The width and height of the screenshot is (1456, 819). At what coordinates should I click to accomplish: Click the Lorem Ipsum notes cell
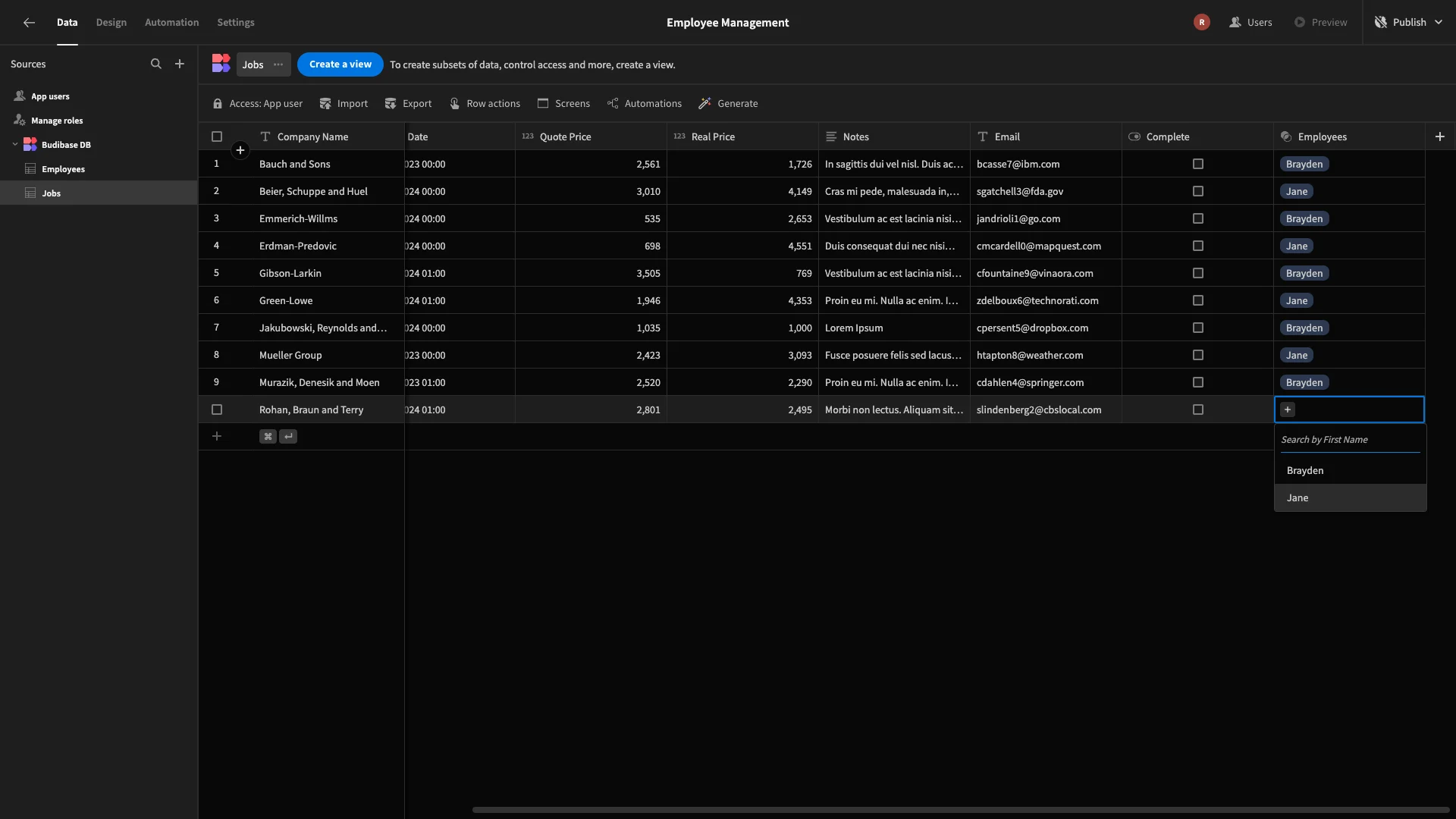coord(894,328)
